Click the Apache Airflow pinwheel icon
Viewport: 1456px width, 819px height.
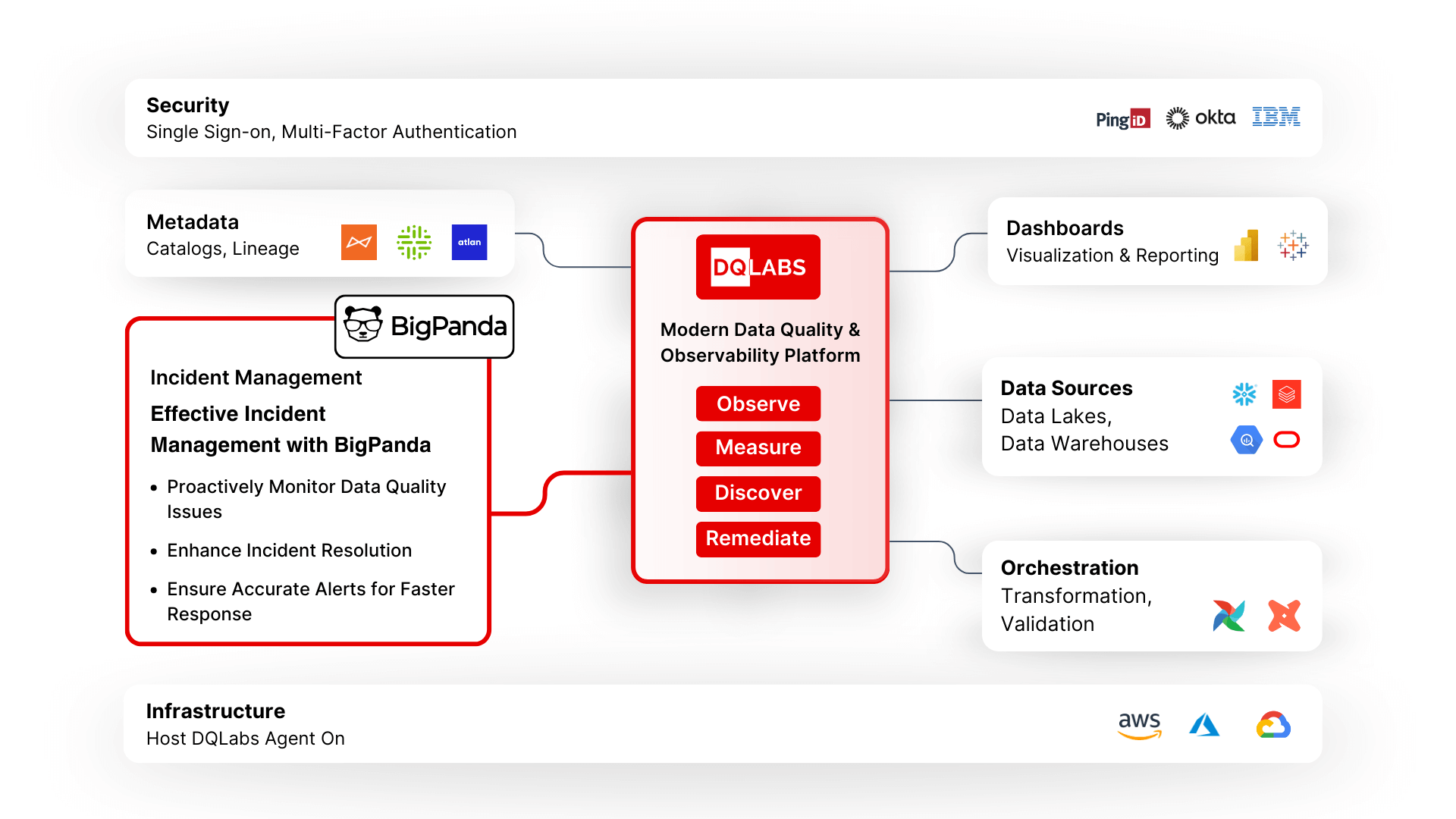point(1228,616)
